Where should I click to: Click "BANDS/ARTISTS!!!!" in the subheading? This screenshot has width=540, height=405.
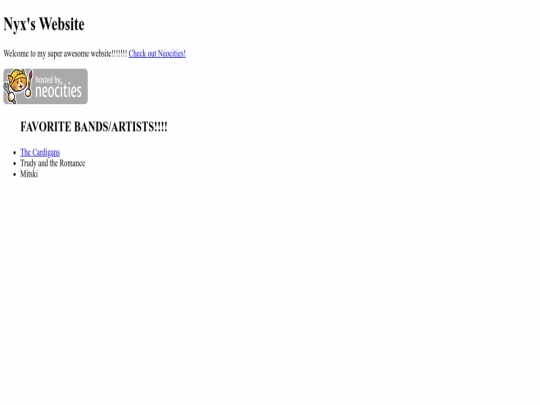[x=121, y=127]
